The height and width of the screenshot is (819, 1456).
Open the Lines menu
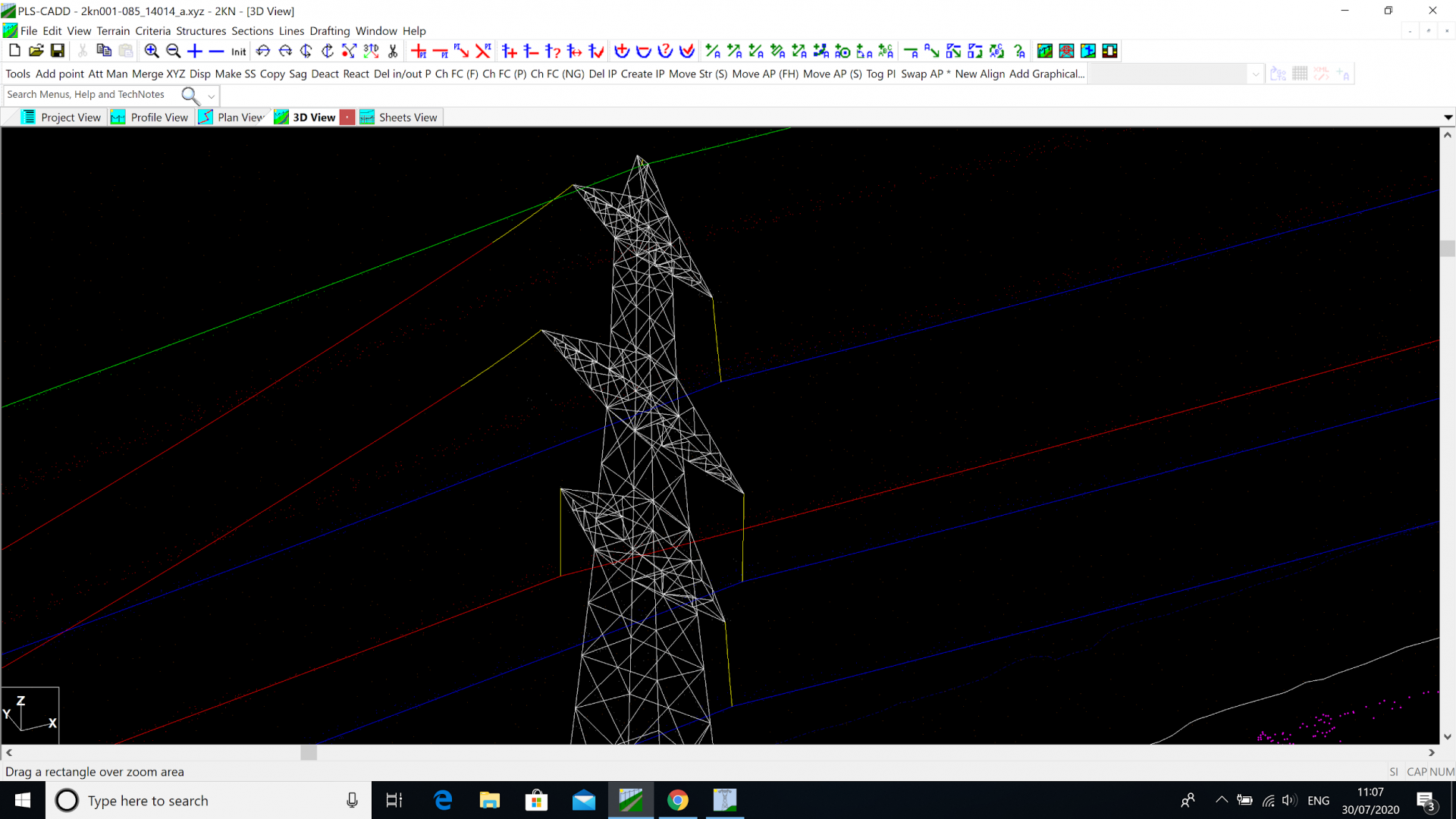[x=291, y=31]
